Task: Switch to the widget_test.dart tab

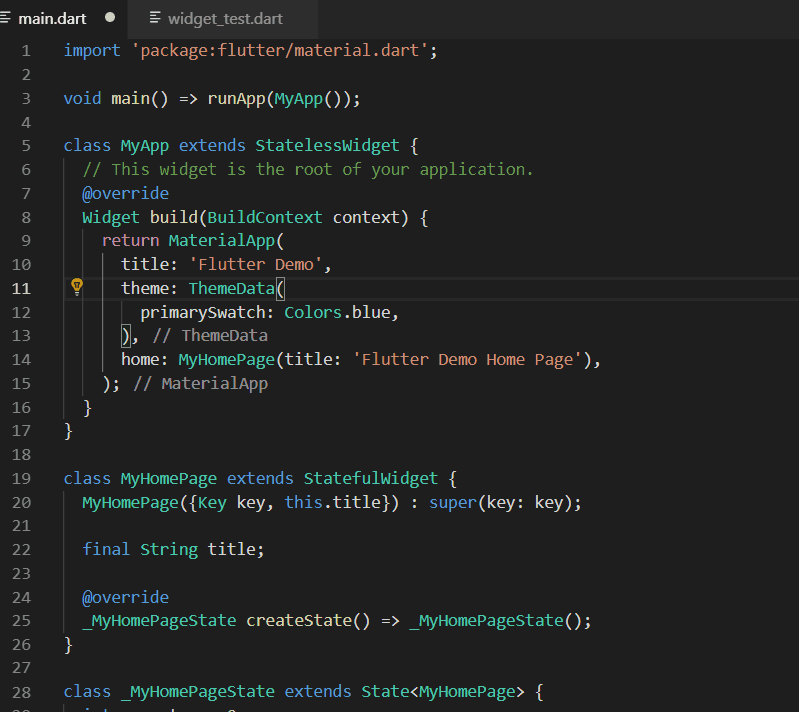Action: tap(225, 19)
